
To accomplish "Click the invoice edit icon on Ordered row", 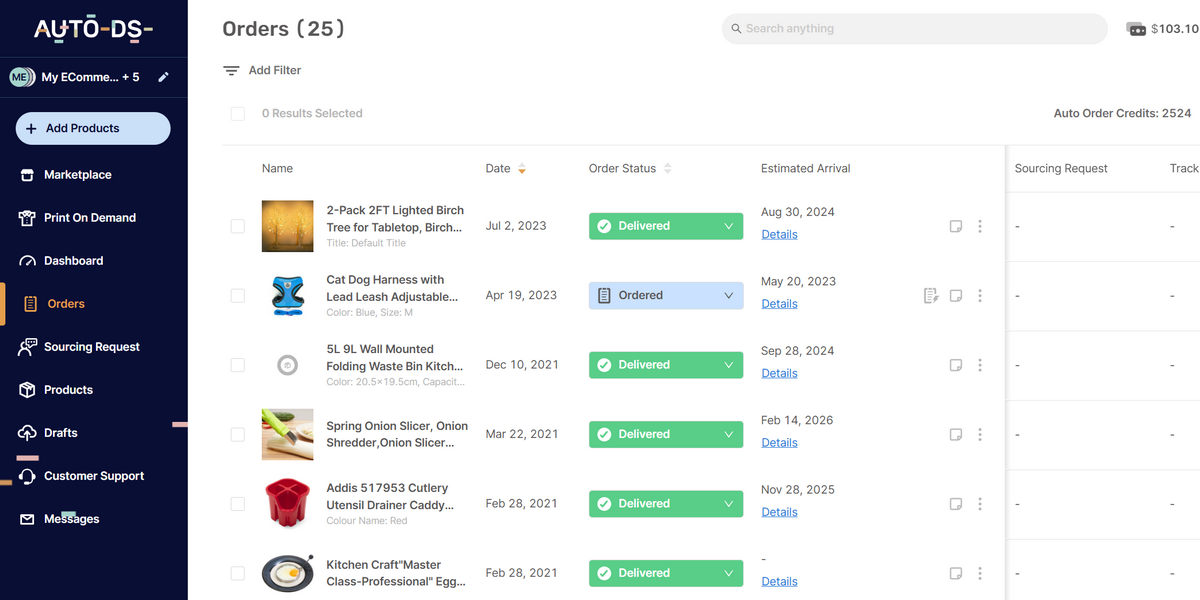I will 931,296.
